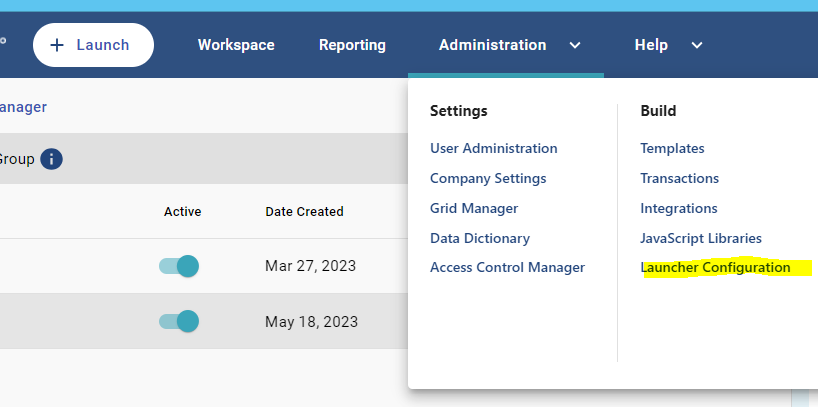818x407 pixels.
Task: Sort by Date Created column header
Action: 304,212
